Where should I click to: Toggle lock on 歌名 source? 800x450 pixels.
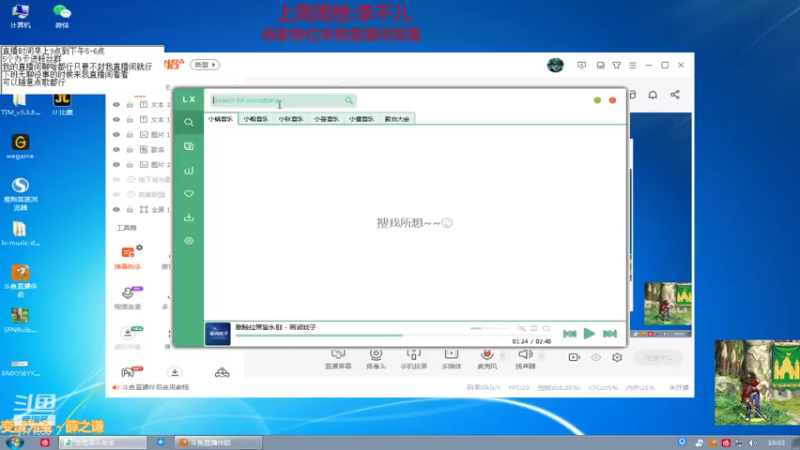pos(130,149)
